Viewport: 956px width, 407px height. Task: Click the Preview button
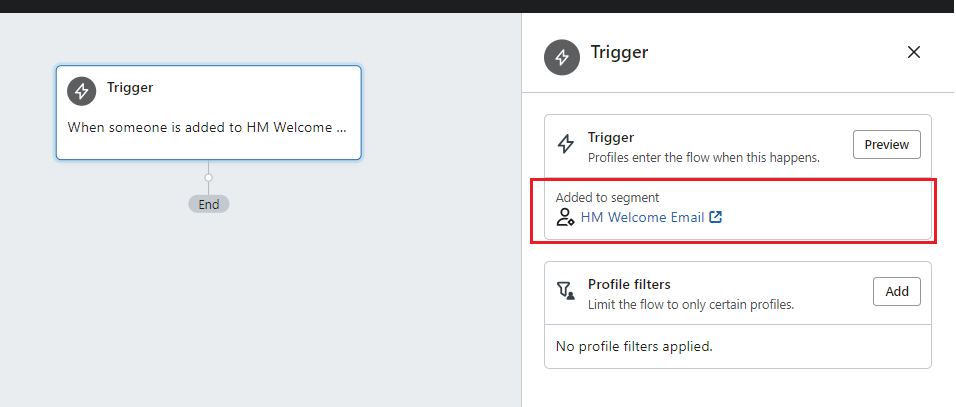point(886,144)
